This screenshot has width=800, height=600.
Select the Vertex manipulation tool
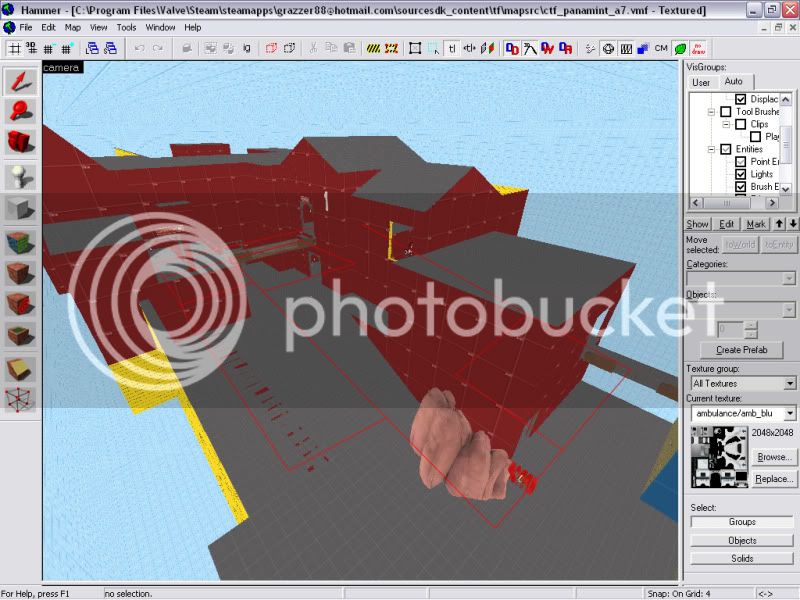(x=20, y=399)
